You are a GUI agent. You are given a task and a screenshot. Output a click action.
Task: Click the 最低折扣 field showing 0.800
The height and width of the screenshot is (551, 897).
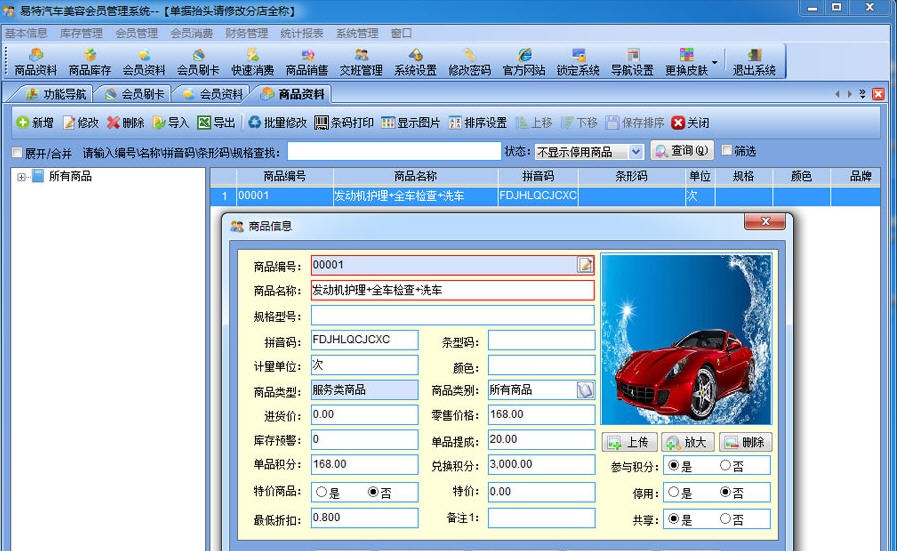pos(364,518)
